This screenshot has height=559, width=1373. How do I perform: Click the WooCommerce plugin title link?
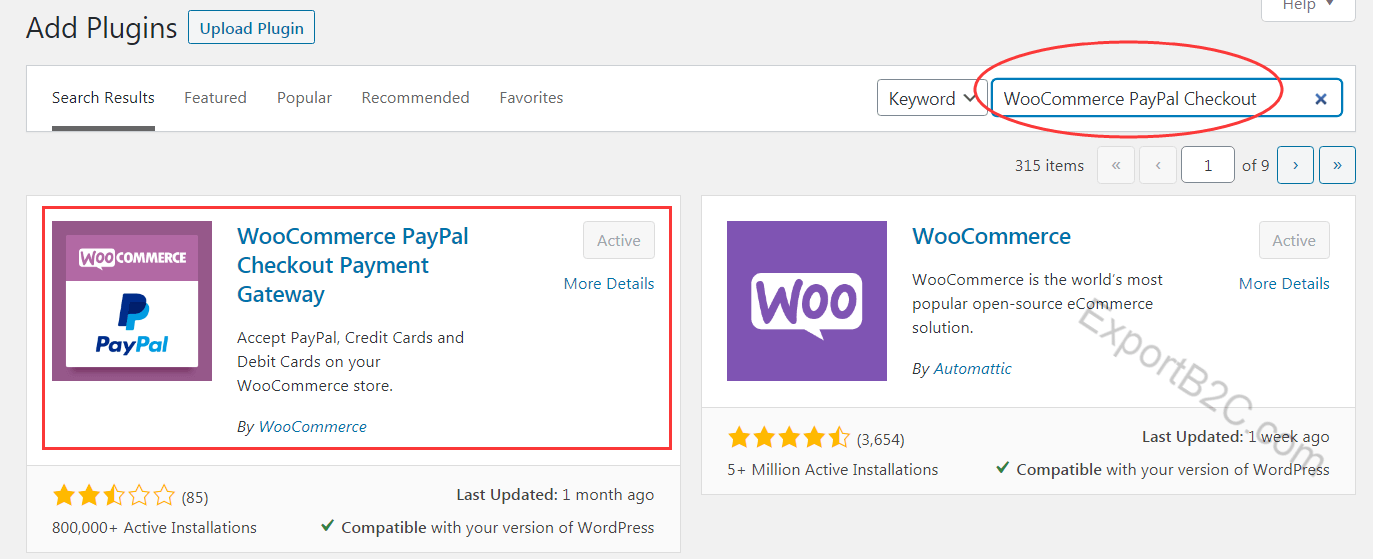992,236
